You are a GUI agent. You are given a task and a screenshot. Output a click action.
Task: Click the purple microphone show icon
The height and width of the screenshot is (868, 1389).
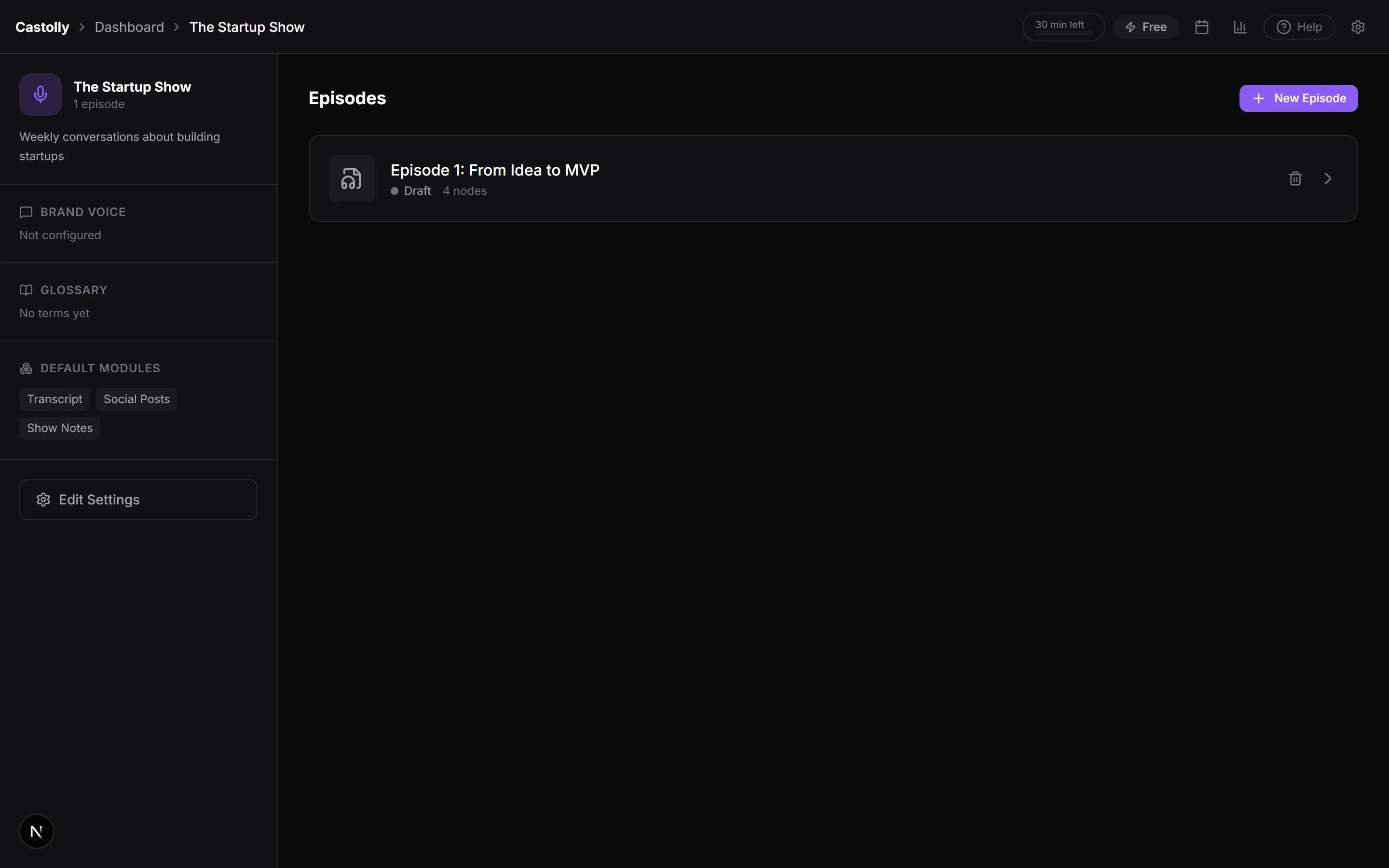(40, 94)
